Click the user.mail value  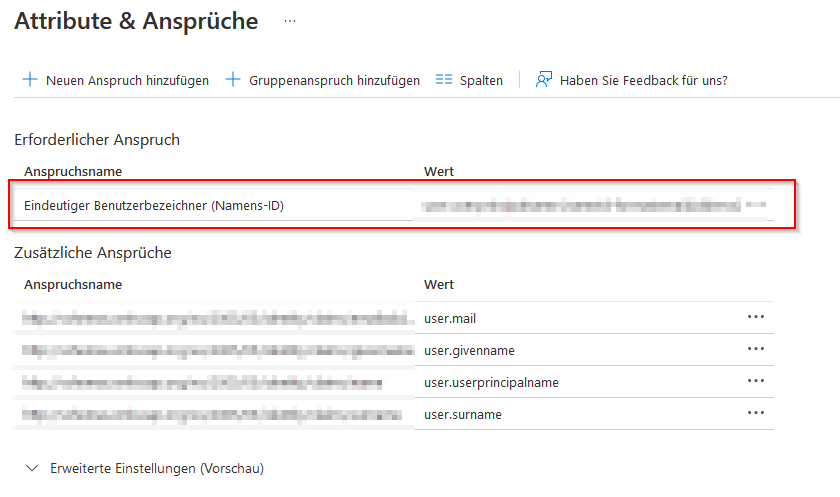coord(453,319)
